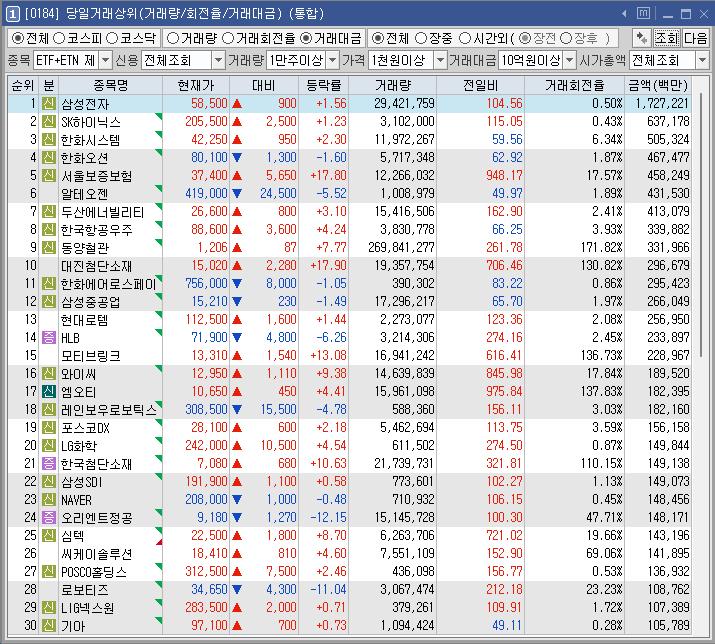Click 모티브링크 rate +13.08
This screenshot has width=715, height=644.
point(328,355)
